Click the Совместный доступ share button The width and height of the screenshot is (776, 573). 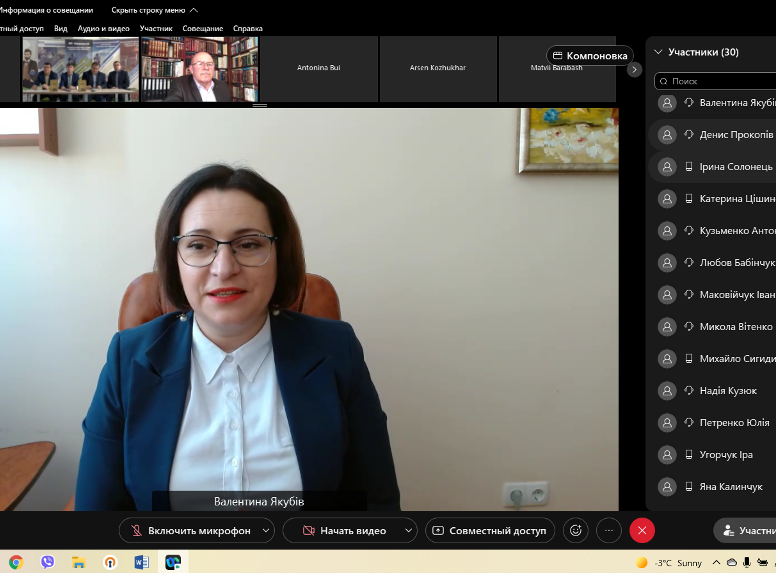point(489,530)
